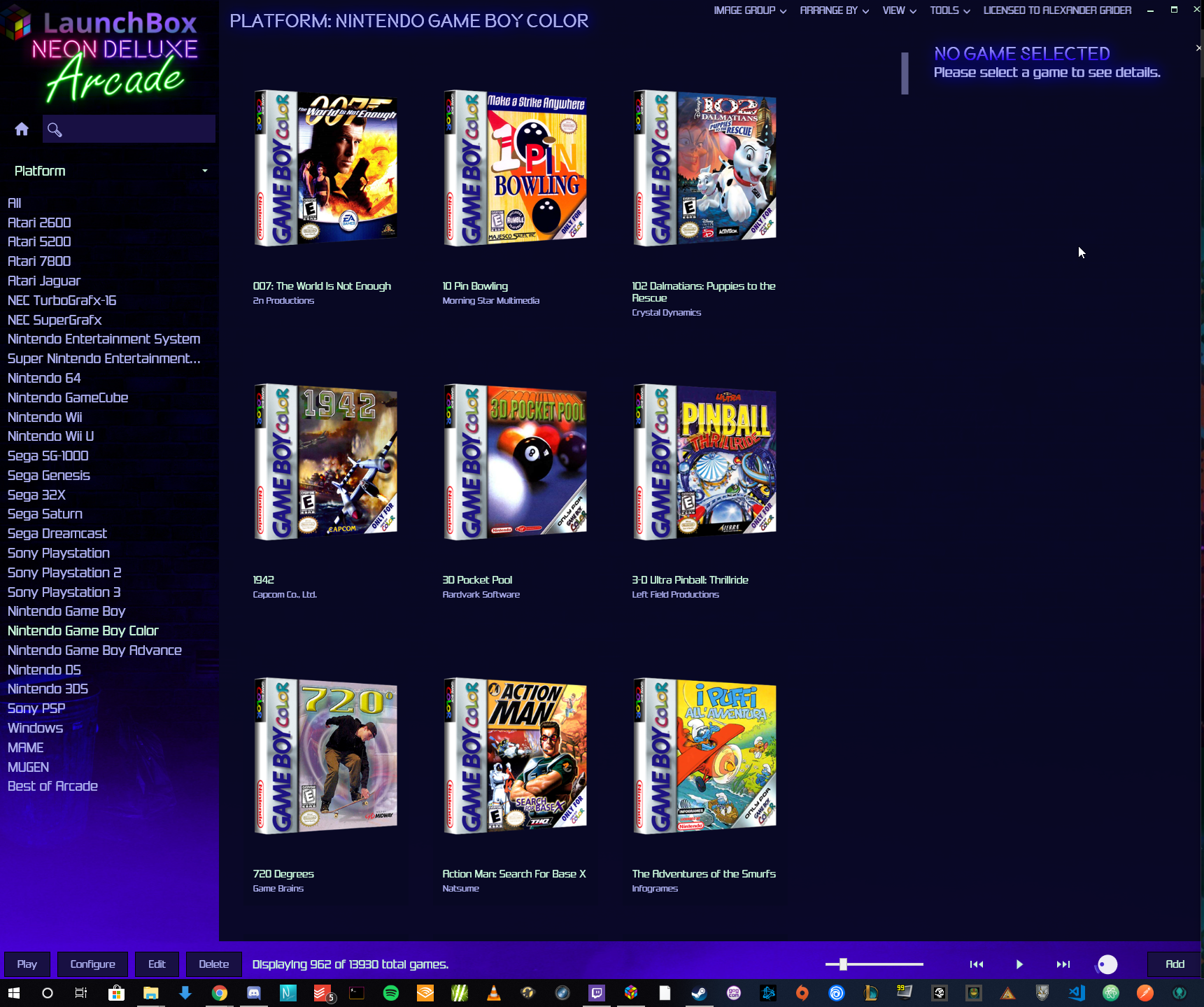Select the 102 Dalmatians box art
1204x1007 pixels.
coord(705,168)
